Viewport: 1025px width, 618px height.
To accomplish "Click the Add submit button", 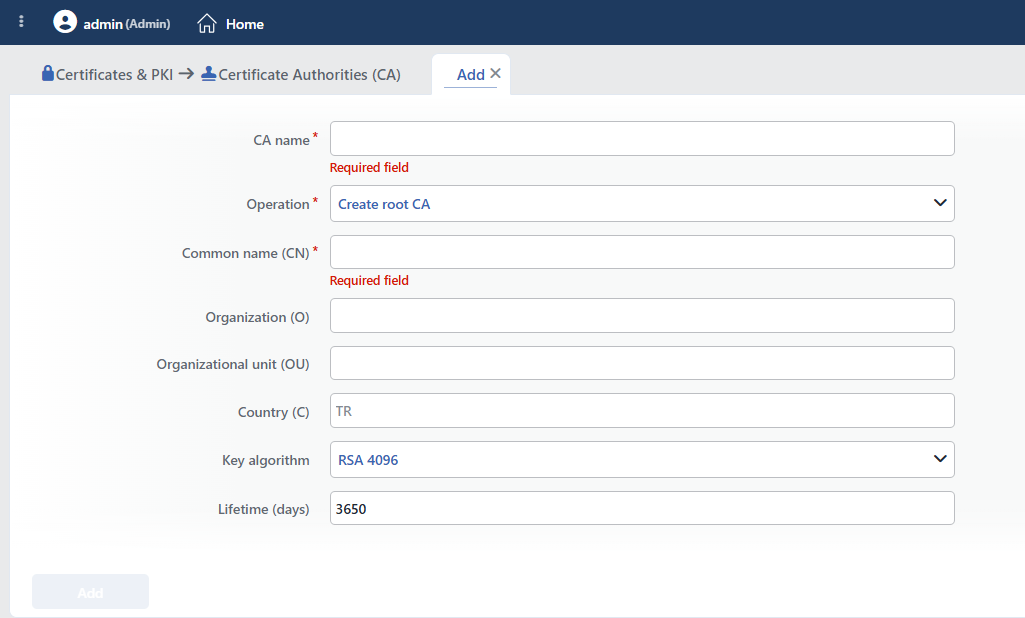I will (90, 592).
